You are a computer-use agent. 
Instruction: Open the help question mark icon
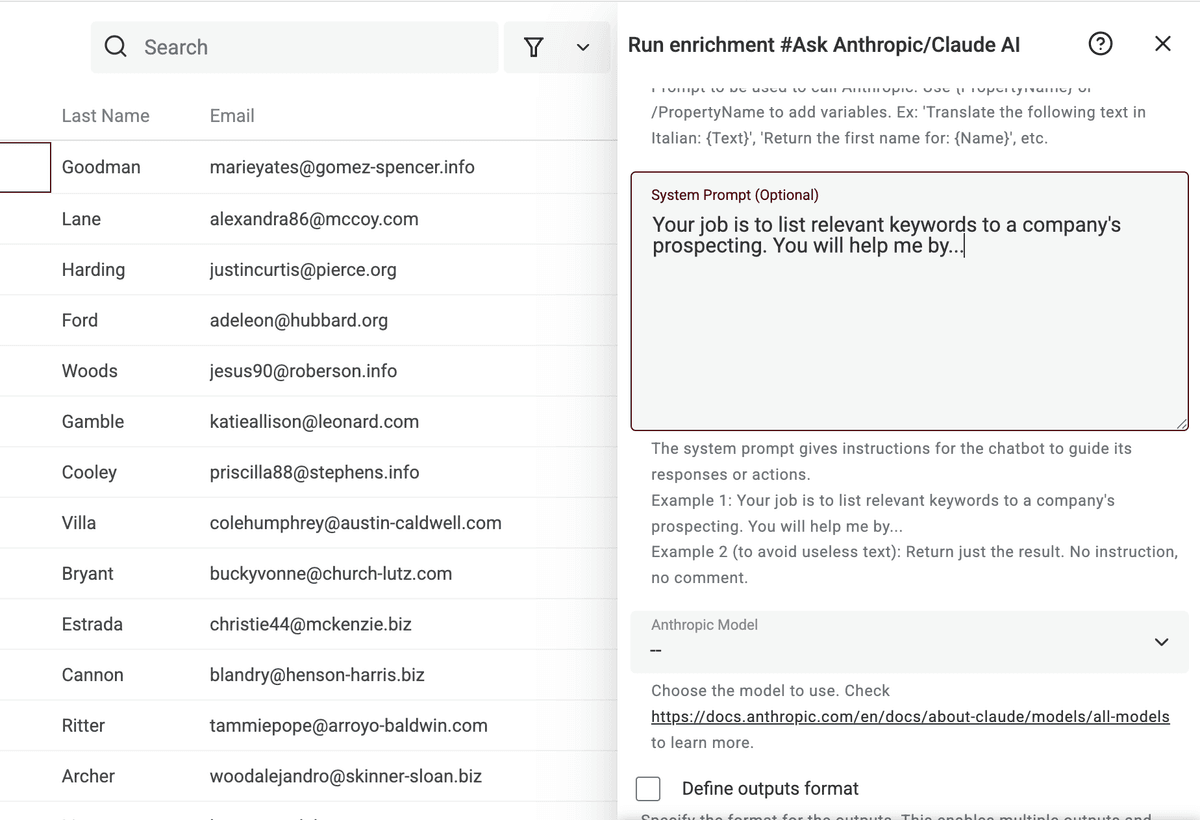click(1100, 43)
